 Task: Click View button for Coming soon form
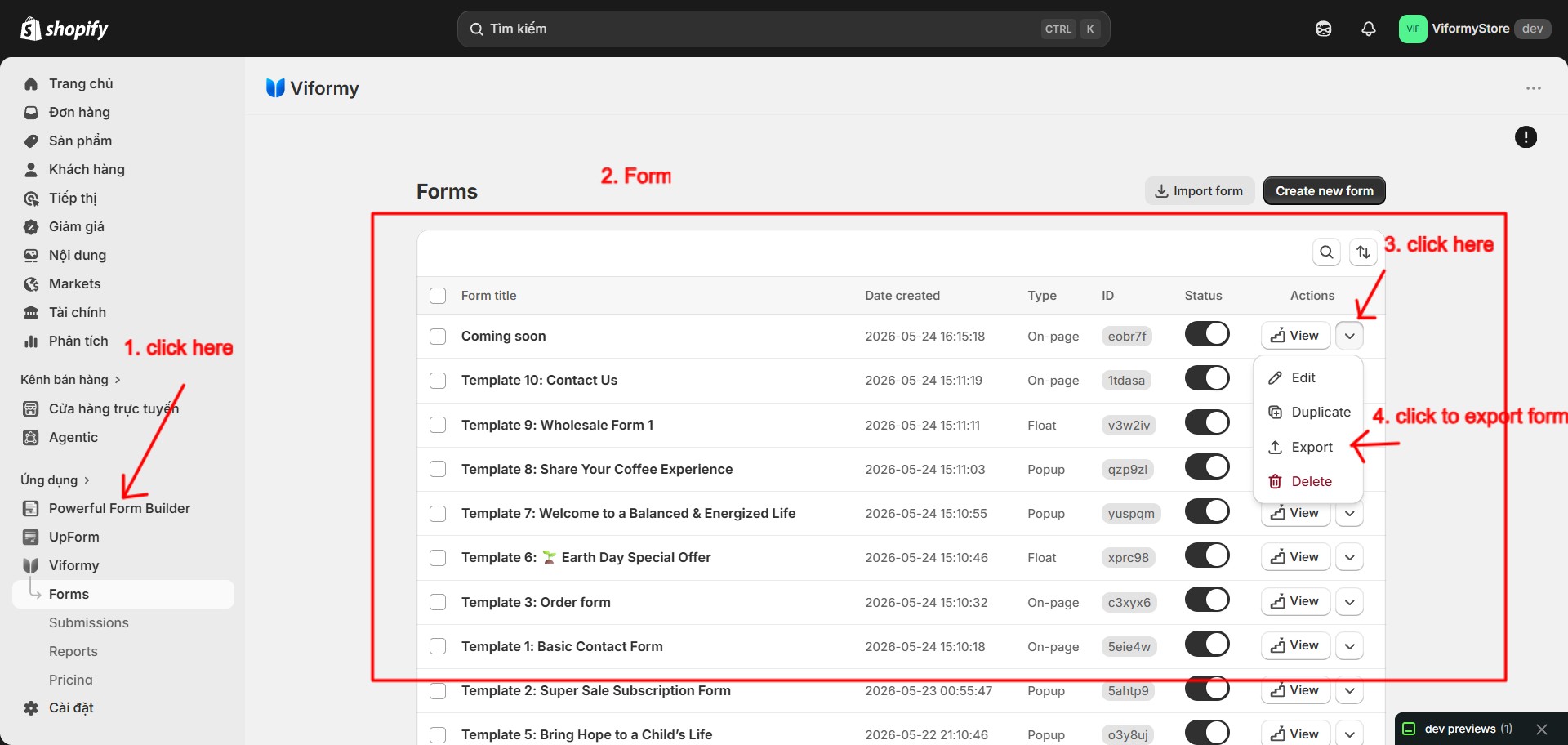tap(1295, 336)
